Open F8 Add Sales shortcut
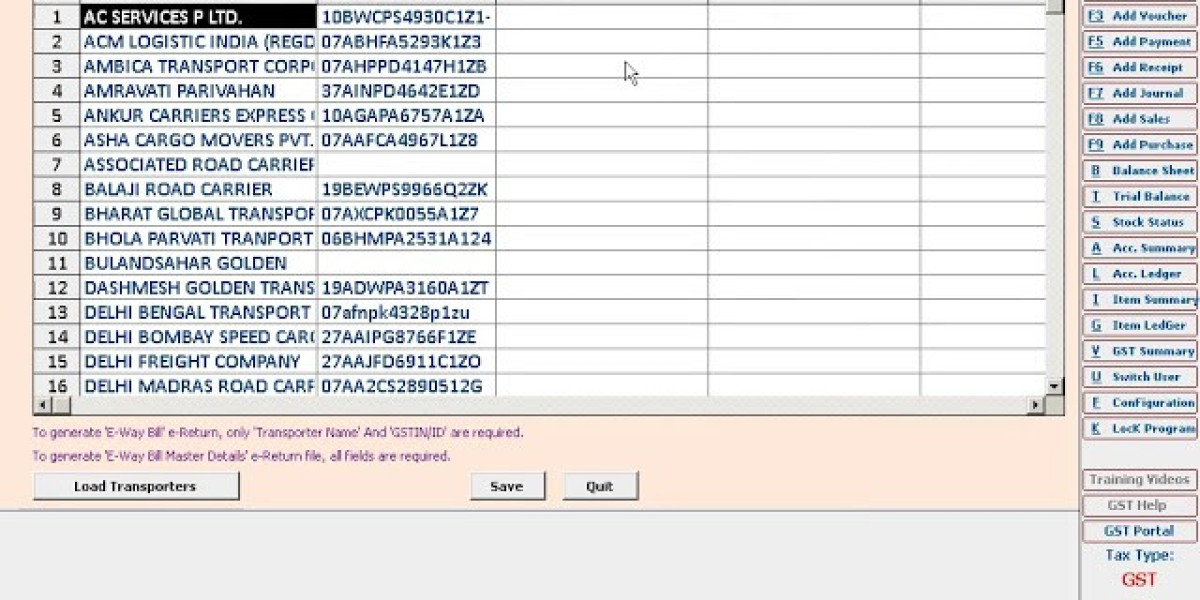1200x600 pixels. point(1140,119)
